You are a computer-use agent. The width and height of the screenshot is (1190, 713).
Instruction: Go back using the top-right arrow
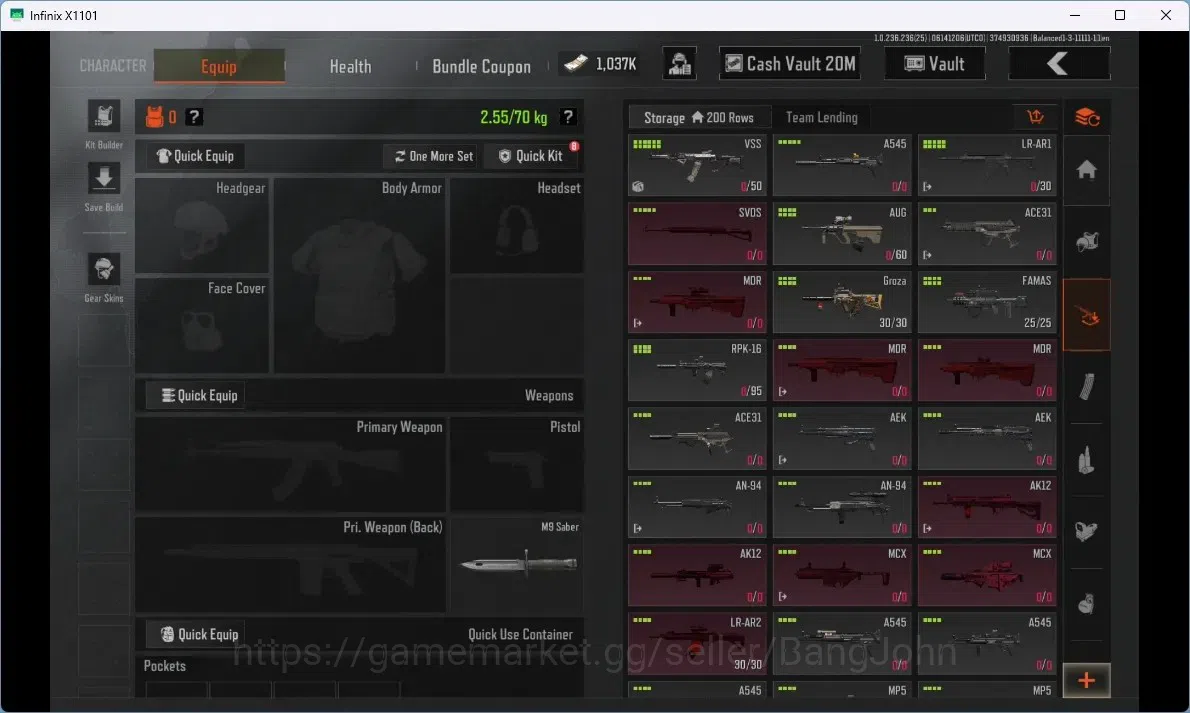pos(1058,64)
